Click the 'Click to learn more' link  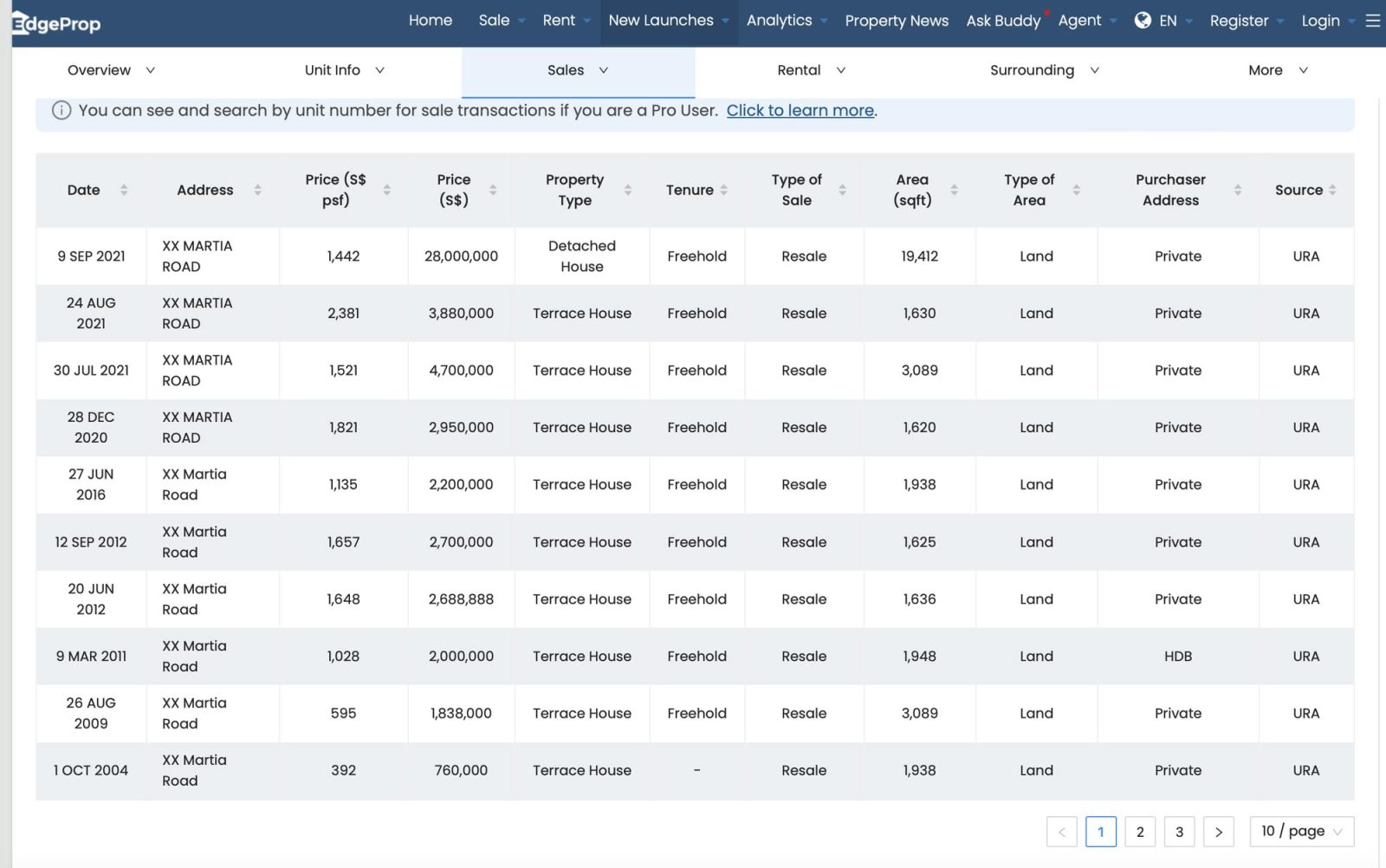pyautogui.click(x=800, y=110)
